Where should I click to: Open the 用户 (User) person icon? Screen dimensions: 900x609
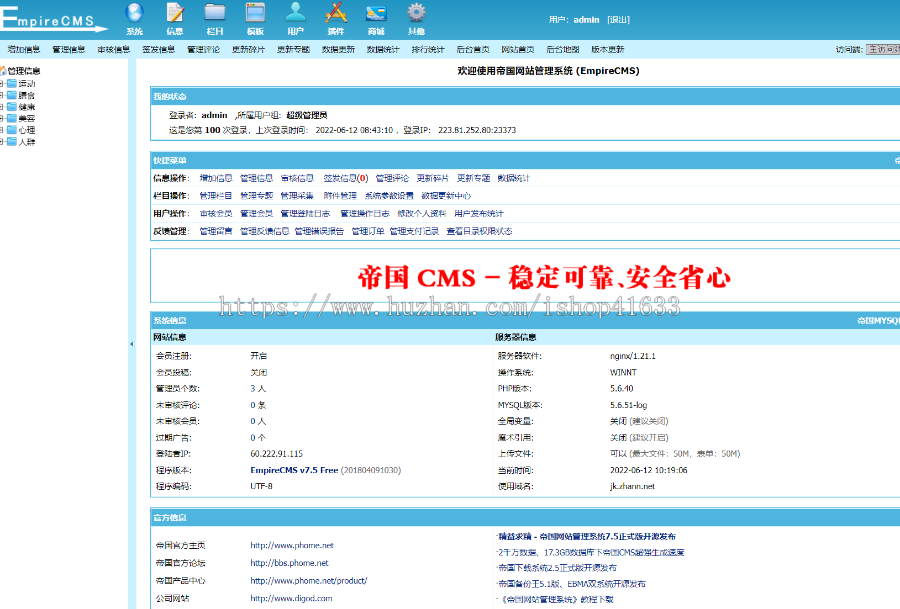[x=295, y=13]
